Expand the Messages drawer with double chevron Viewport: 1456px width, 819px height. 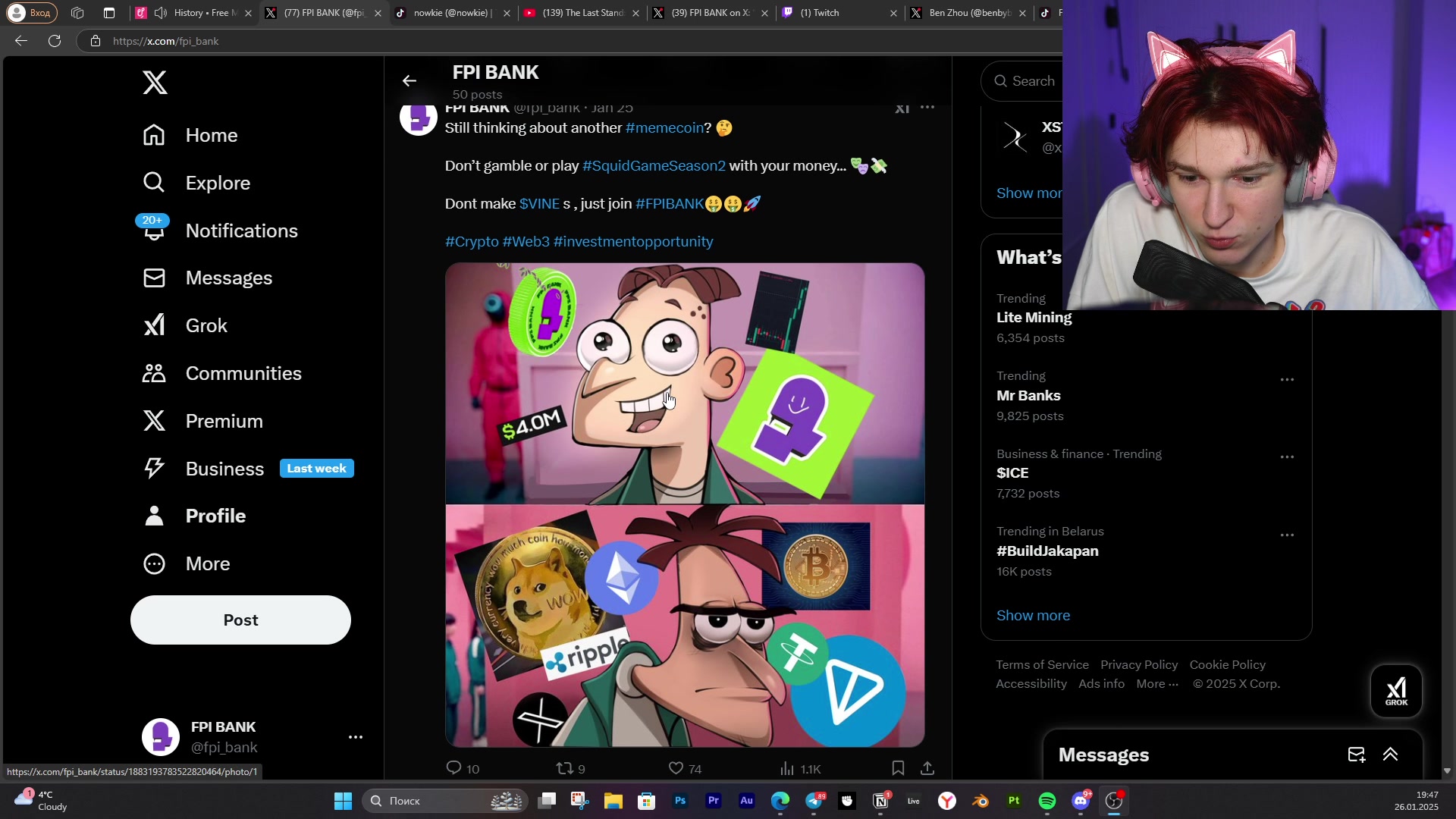pos(1390,755)
